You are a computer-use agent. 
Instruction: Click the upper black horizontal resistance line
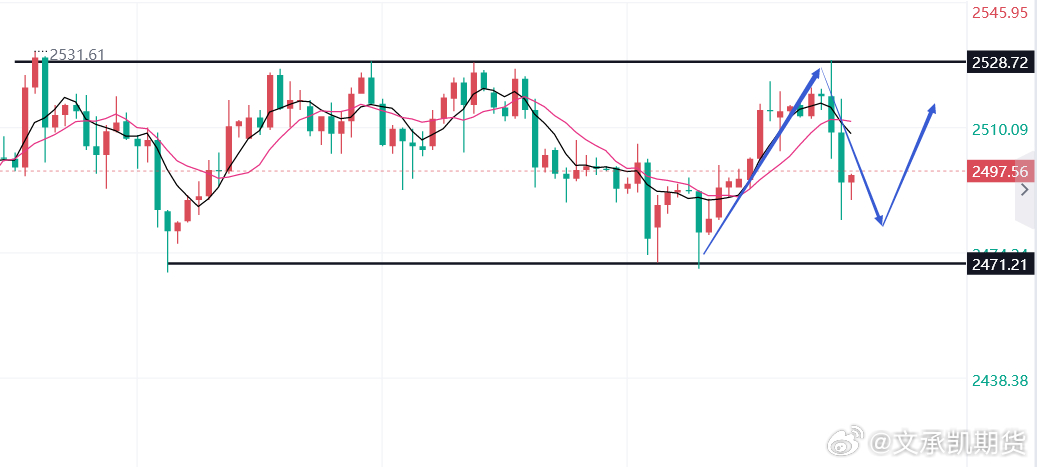coord(500,62)
